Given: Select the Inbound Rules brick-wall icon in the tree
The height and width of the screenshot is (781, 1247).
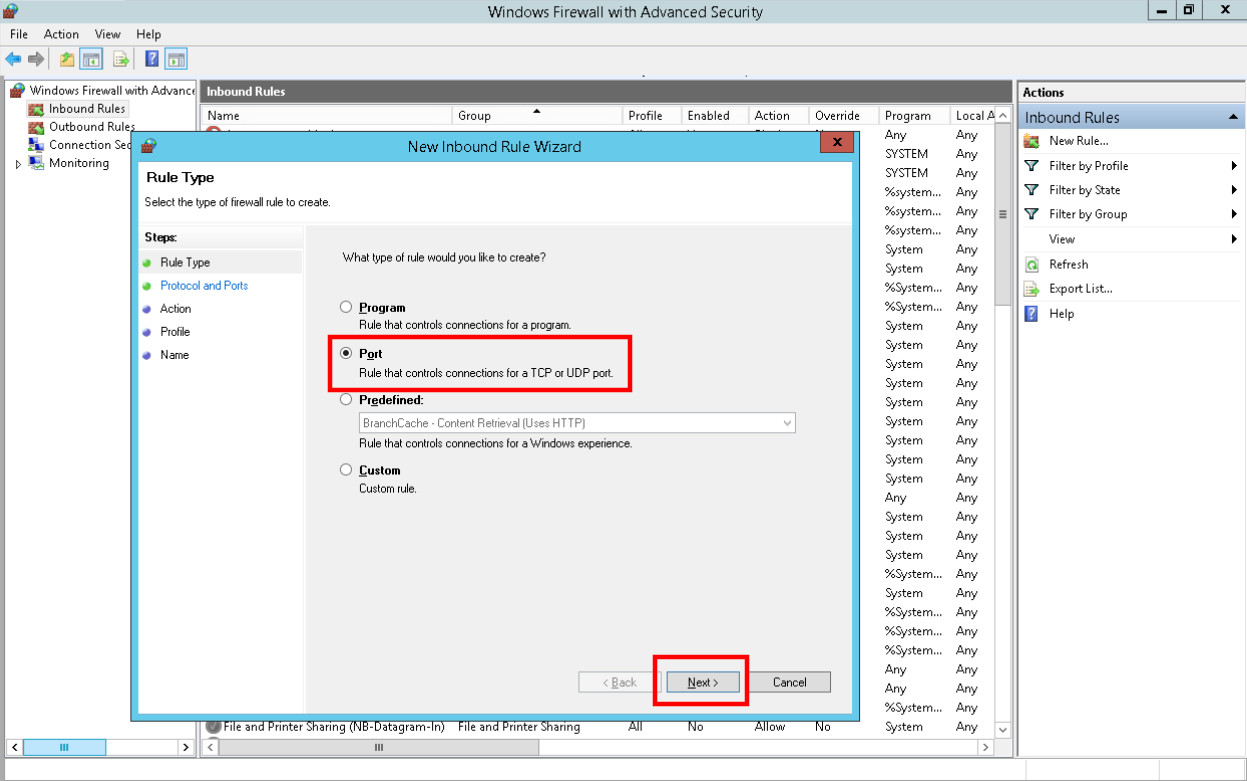Looking at the screenshot, I should (x=37, y=108).
